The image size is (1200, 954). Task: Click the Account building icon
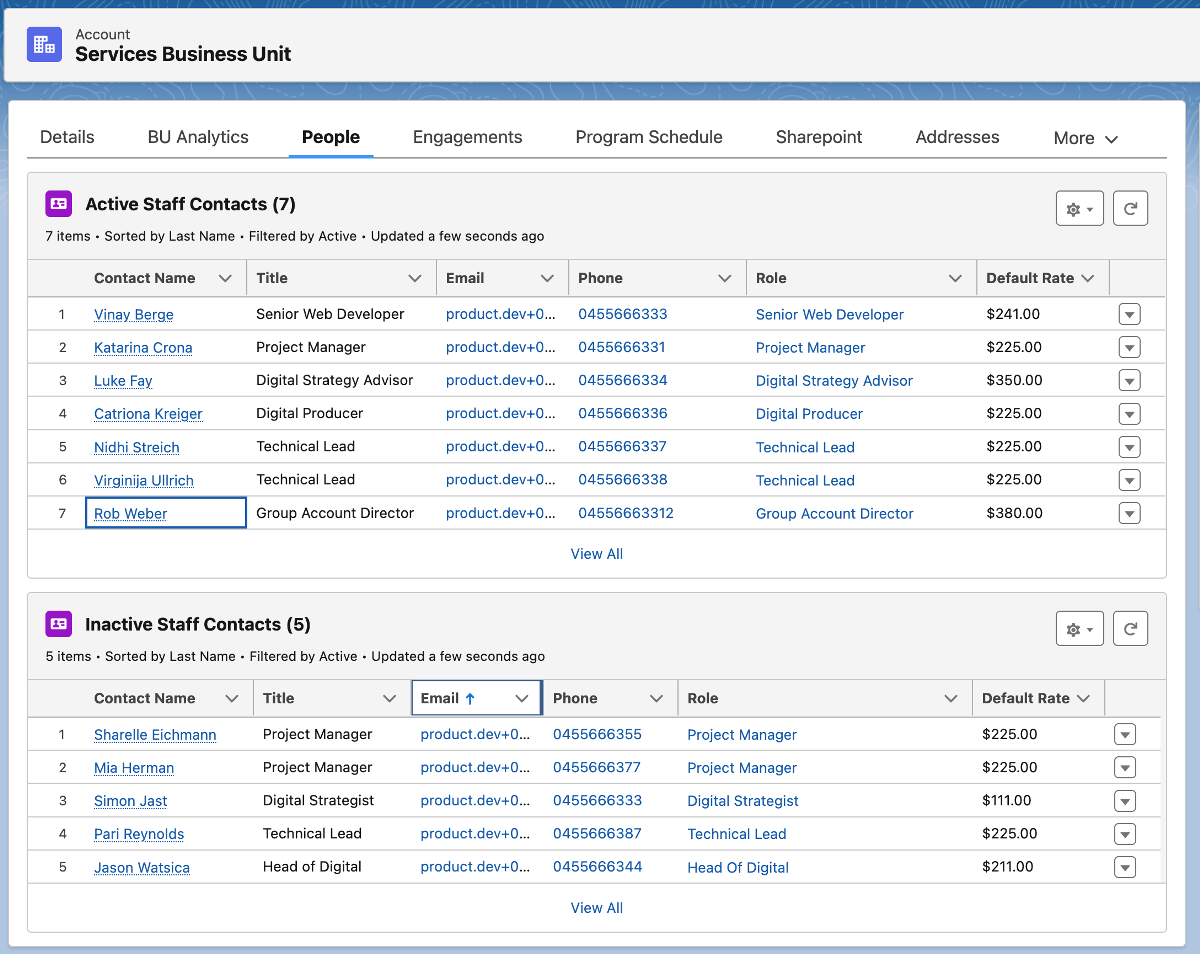point(44,44)
